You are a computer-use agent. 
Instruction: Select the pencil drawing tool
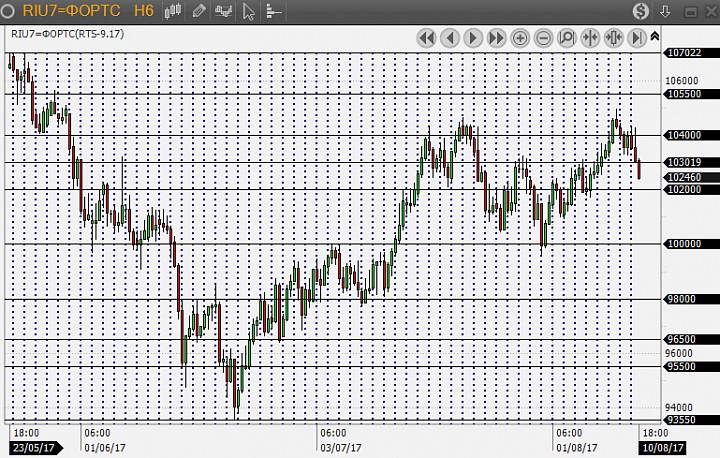[199, 11]
